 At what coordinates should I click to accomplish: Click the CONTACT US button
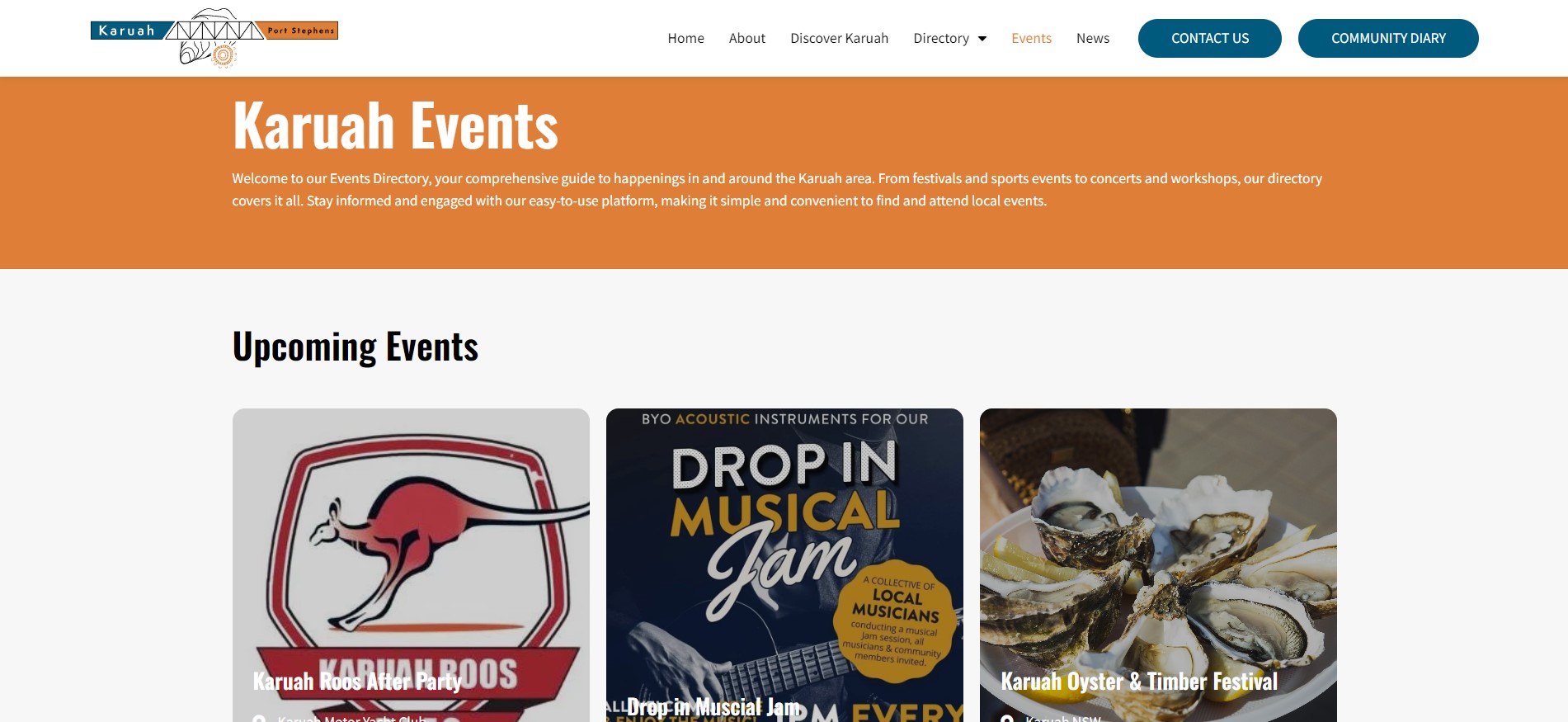click(x=1209, y=38)
